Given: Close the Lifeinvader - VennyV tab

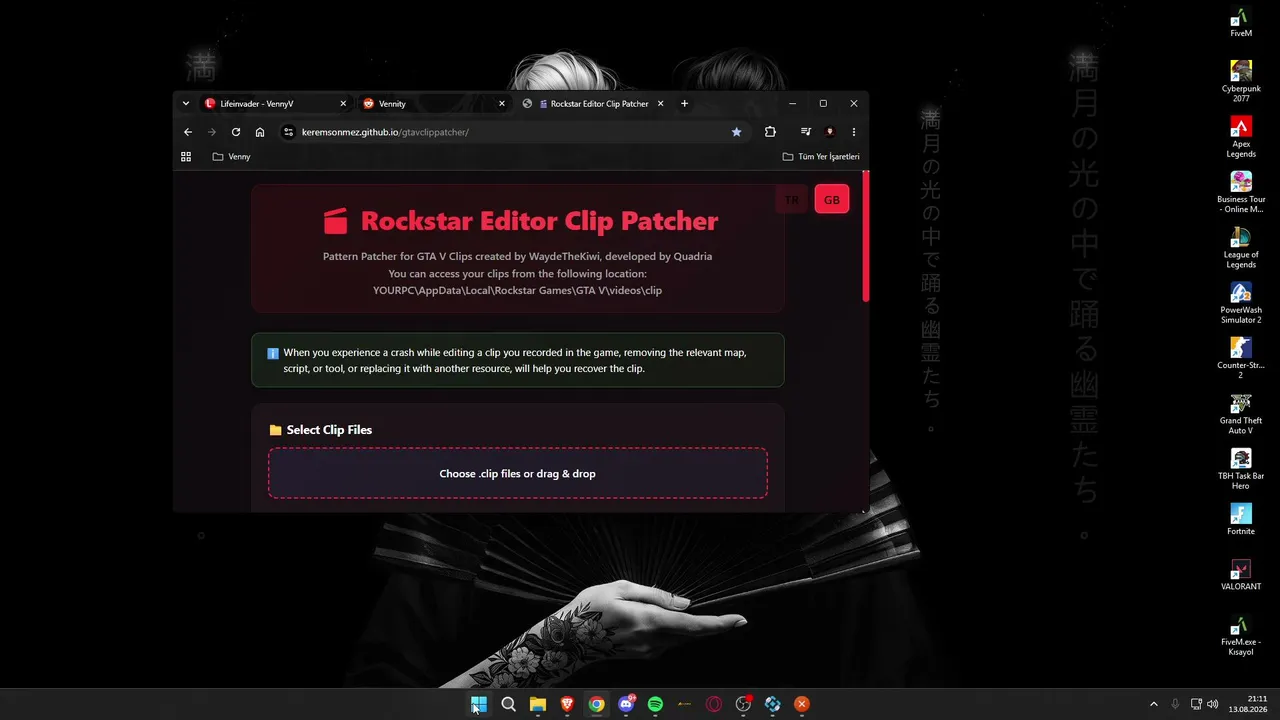Looking at the screenshot, I should (x=343, y=104).
